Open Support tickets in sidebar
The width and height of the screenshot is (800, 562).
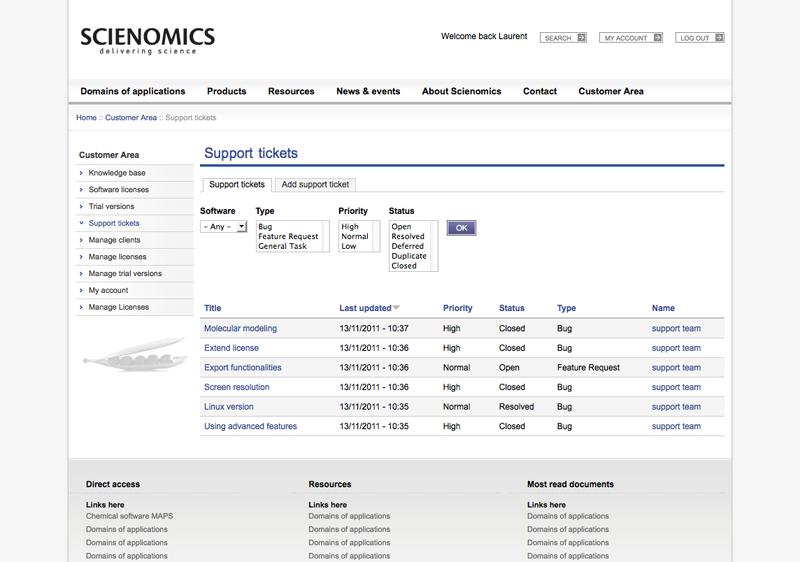coord(114,223)
